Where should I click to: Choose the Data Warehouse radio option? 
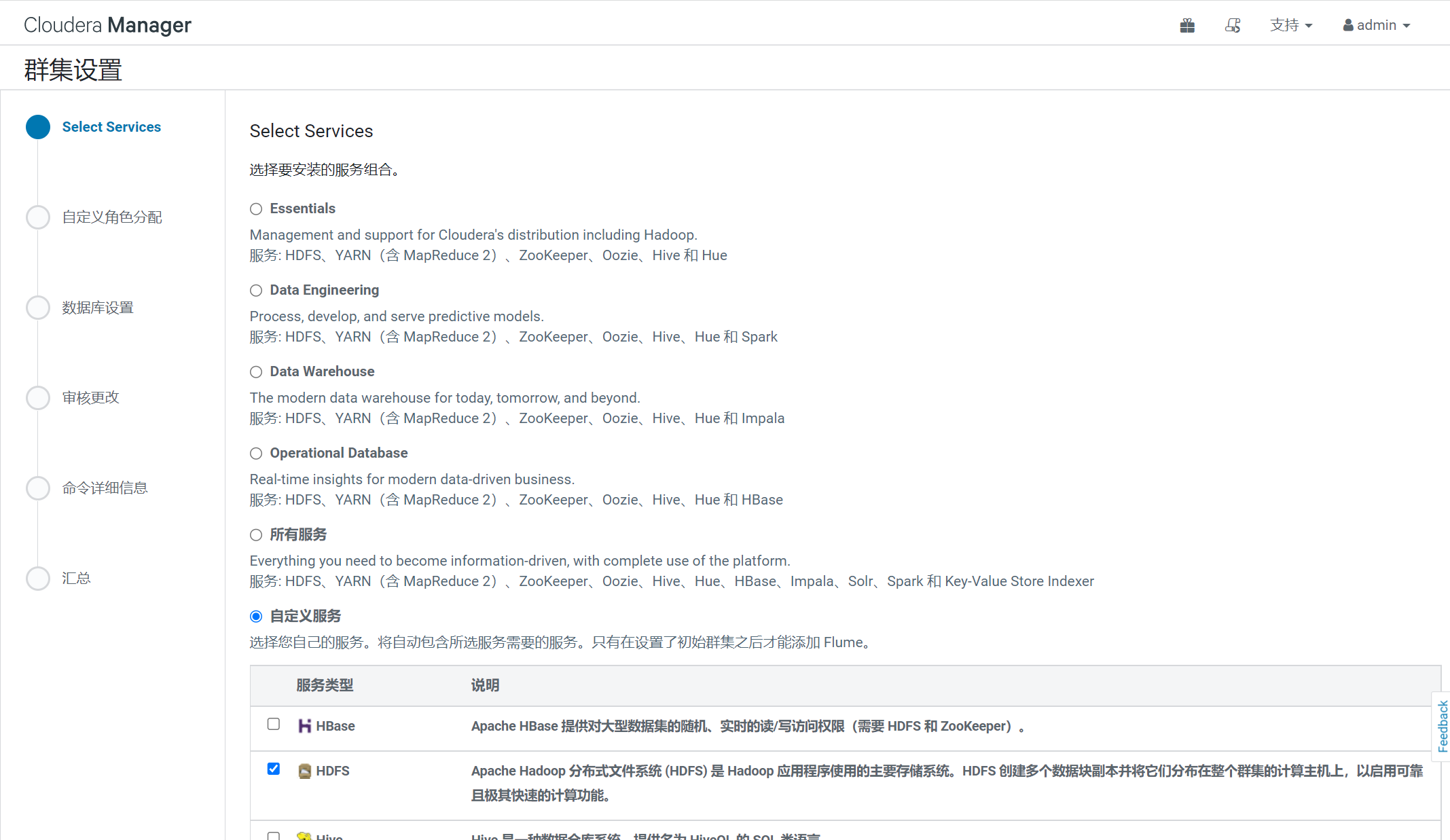point(256,372)
